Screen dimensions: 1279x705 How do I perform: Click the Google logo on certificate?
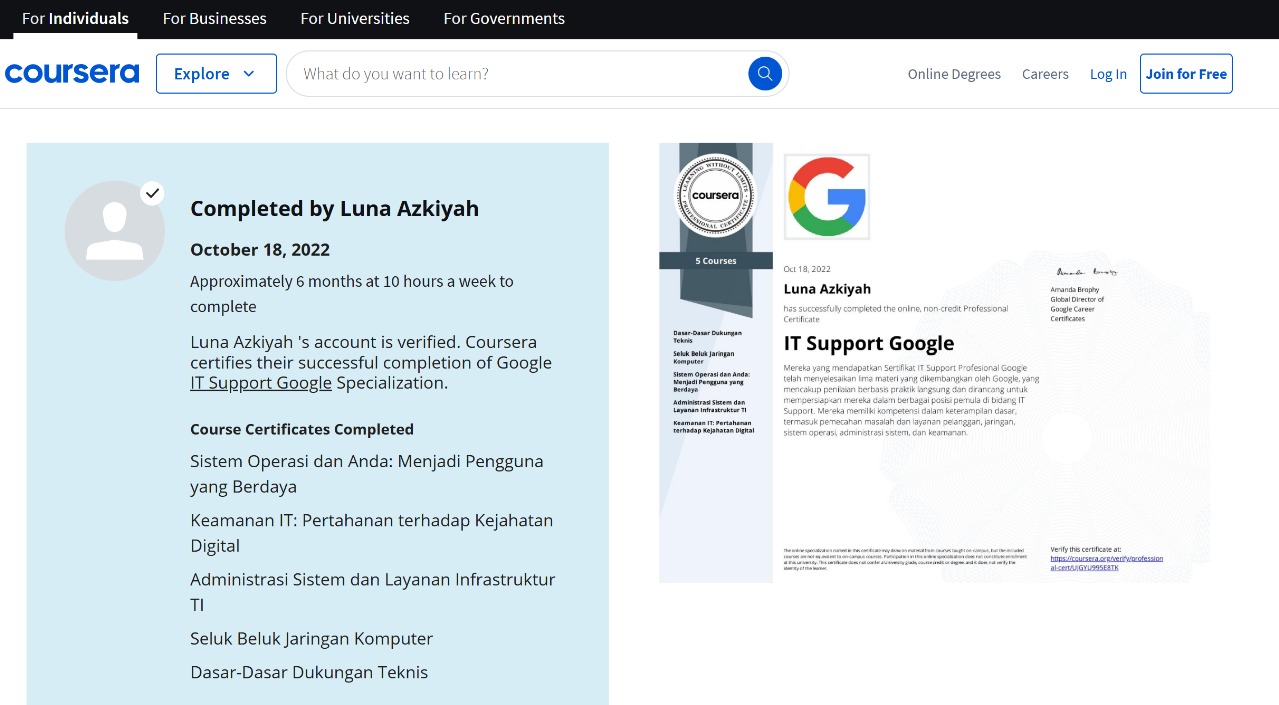(826, 196)
